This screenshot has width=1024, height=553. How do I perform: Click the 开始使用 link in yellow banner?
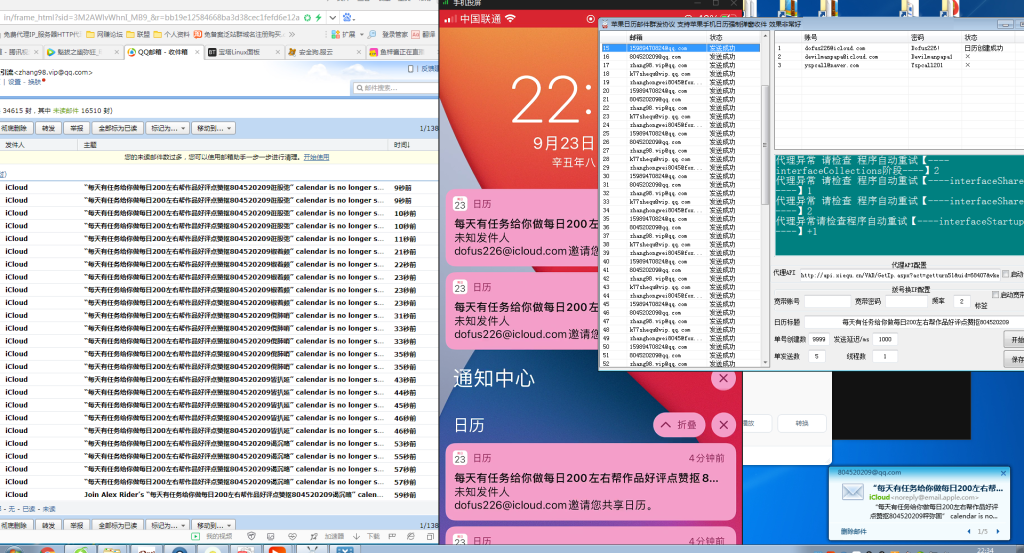point(316,157)
